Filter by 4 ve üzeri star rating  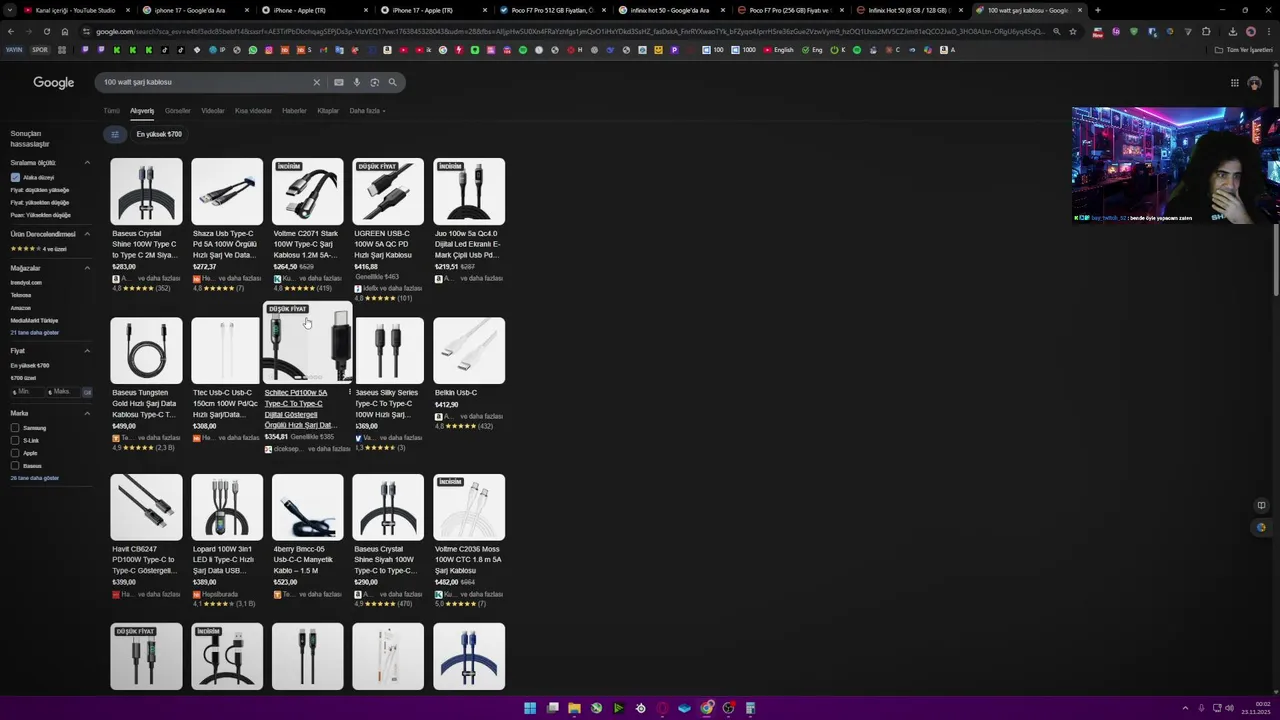coord(38,249)
